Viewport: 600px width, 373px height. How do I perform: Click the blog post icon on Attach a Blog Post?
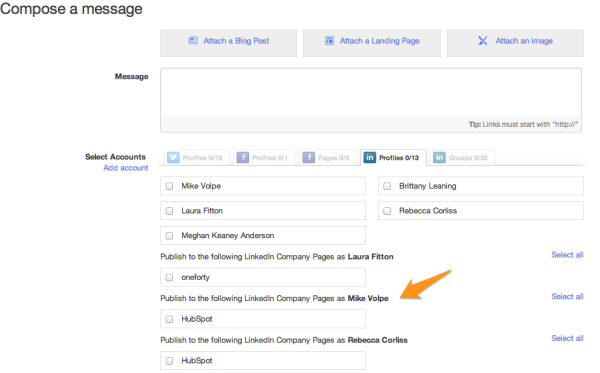coord(193,41)
